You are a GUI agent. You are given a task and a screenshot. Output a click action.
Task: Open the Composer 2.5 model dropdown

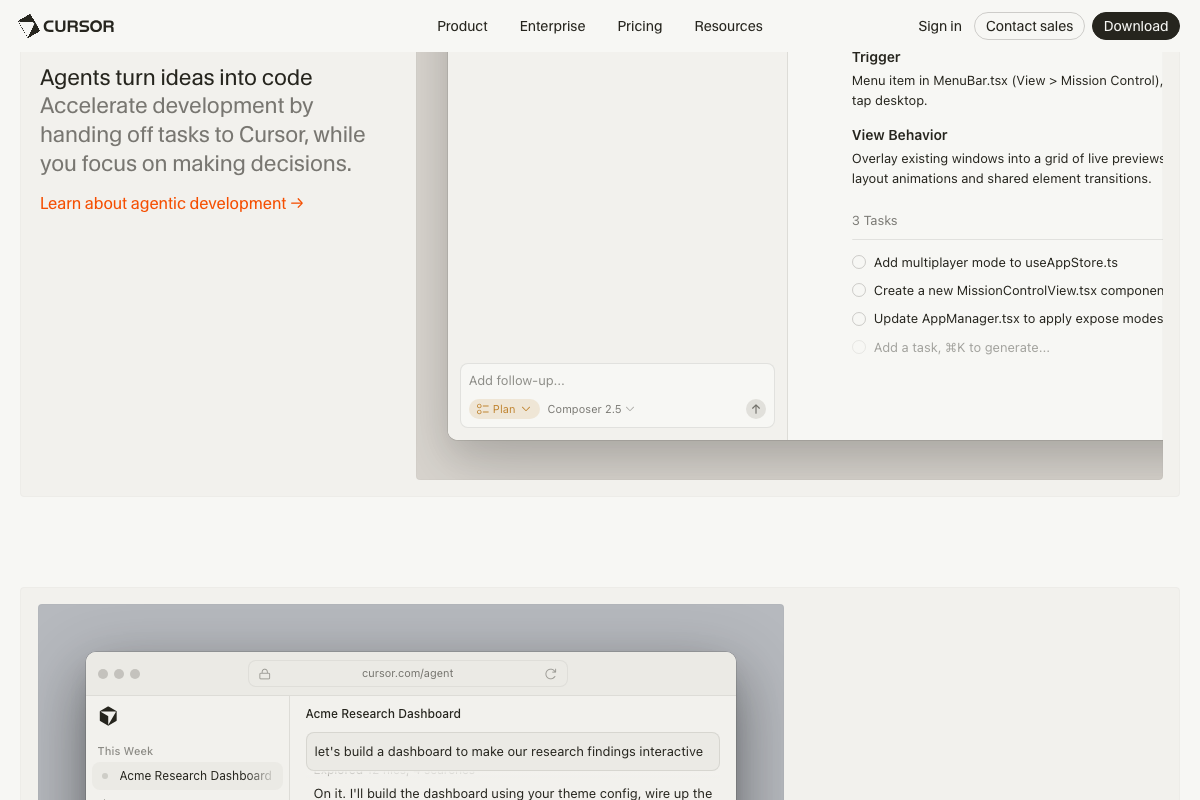591,409
